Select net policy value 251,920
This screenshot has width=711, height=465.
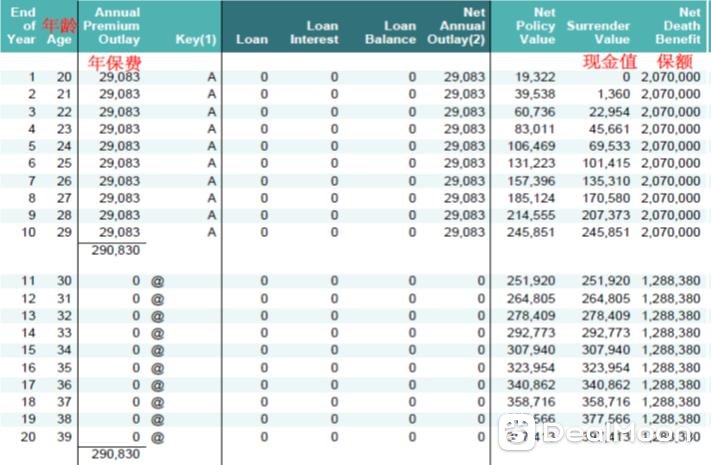pyautogui.click(x=531, y=281)
